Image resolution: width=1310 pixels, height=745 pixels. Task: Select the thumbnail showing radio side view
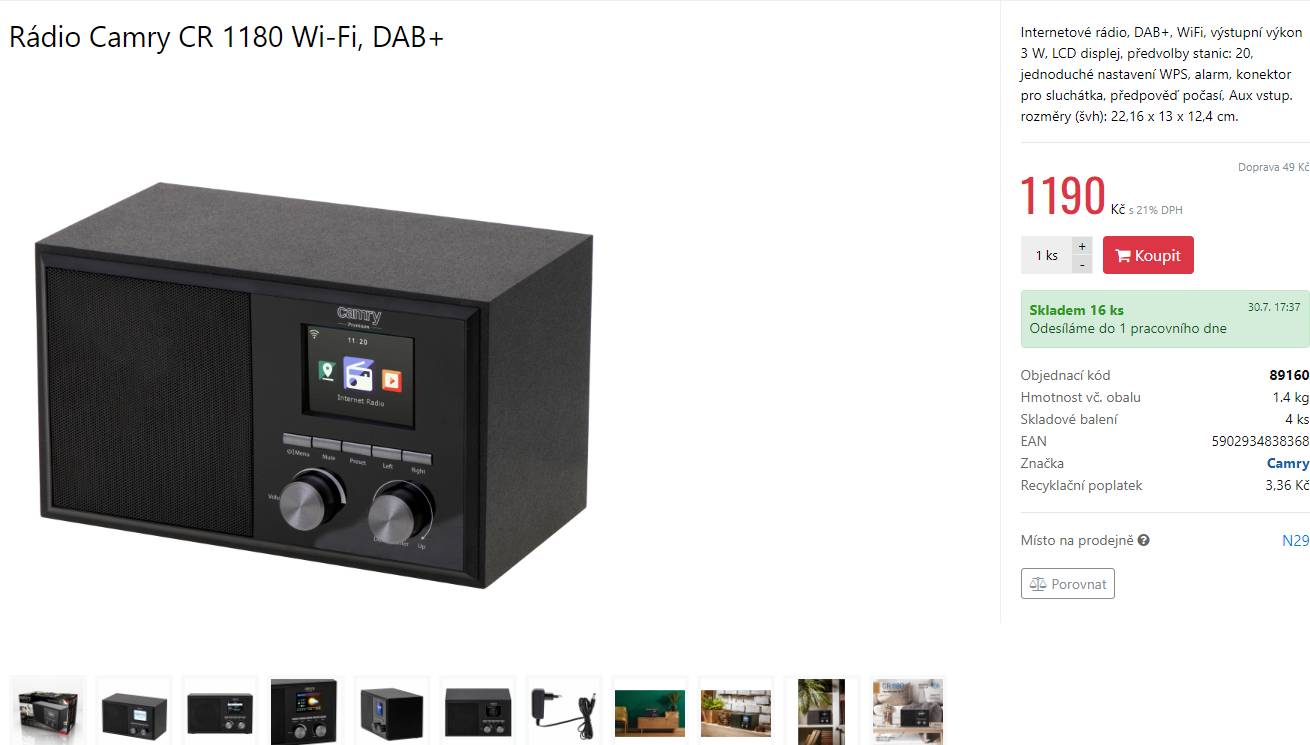click(392, 711)
